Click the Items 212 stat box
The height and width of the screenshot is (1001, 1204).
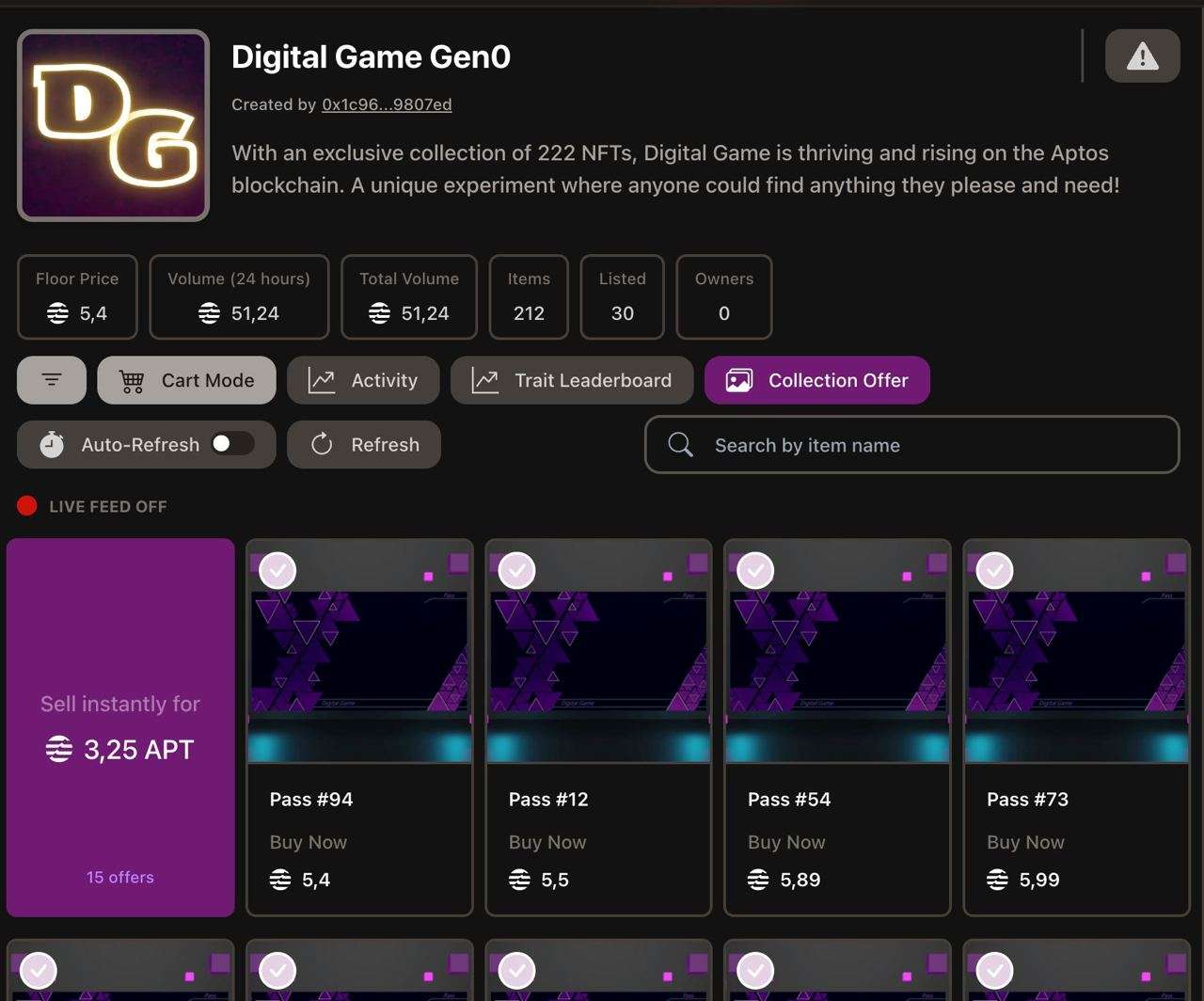(529, 296)
